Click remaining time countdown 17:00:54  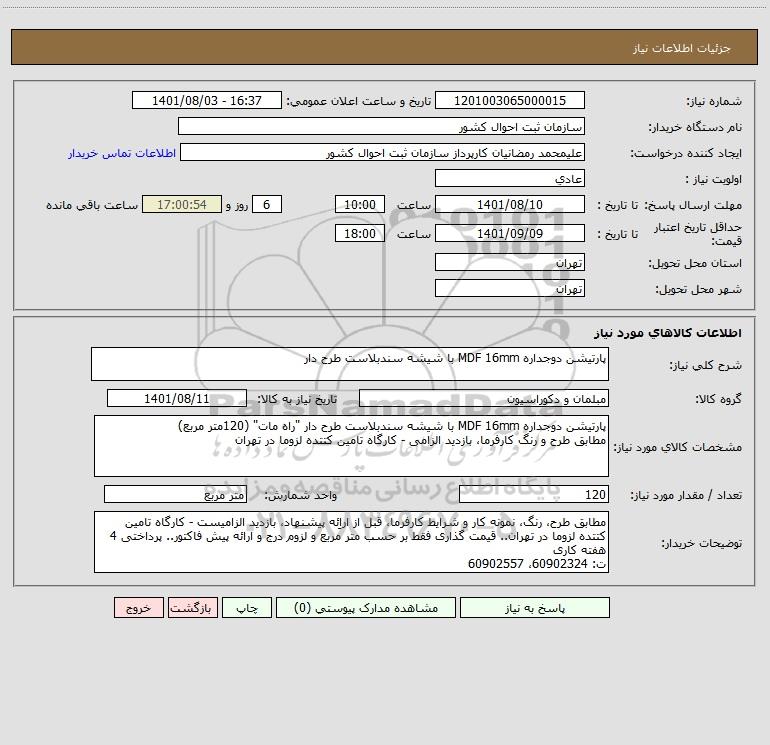click(x=182, y=204)
